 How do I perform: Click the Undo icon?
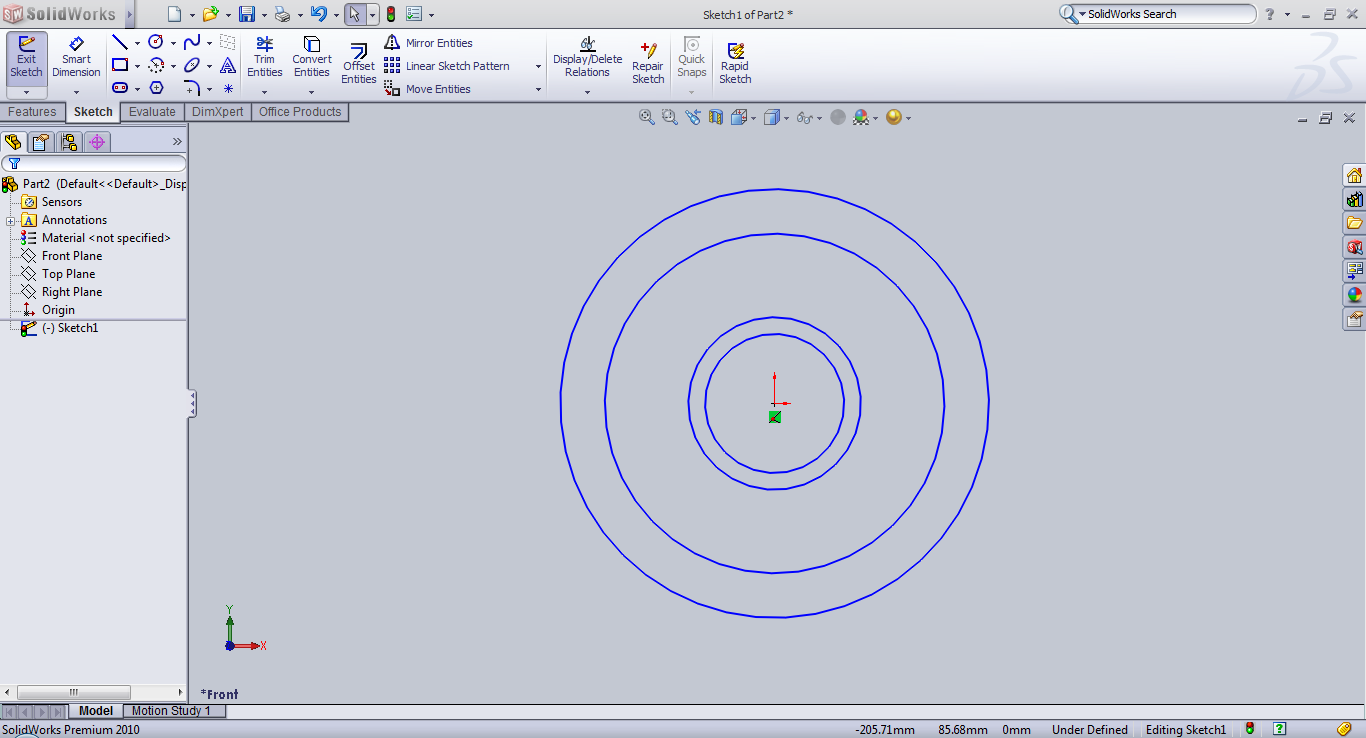pyautogui.click(x=319, y=14)
